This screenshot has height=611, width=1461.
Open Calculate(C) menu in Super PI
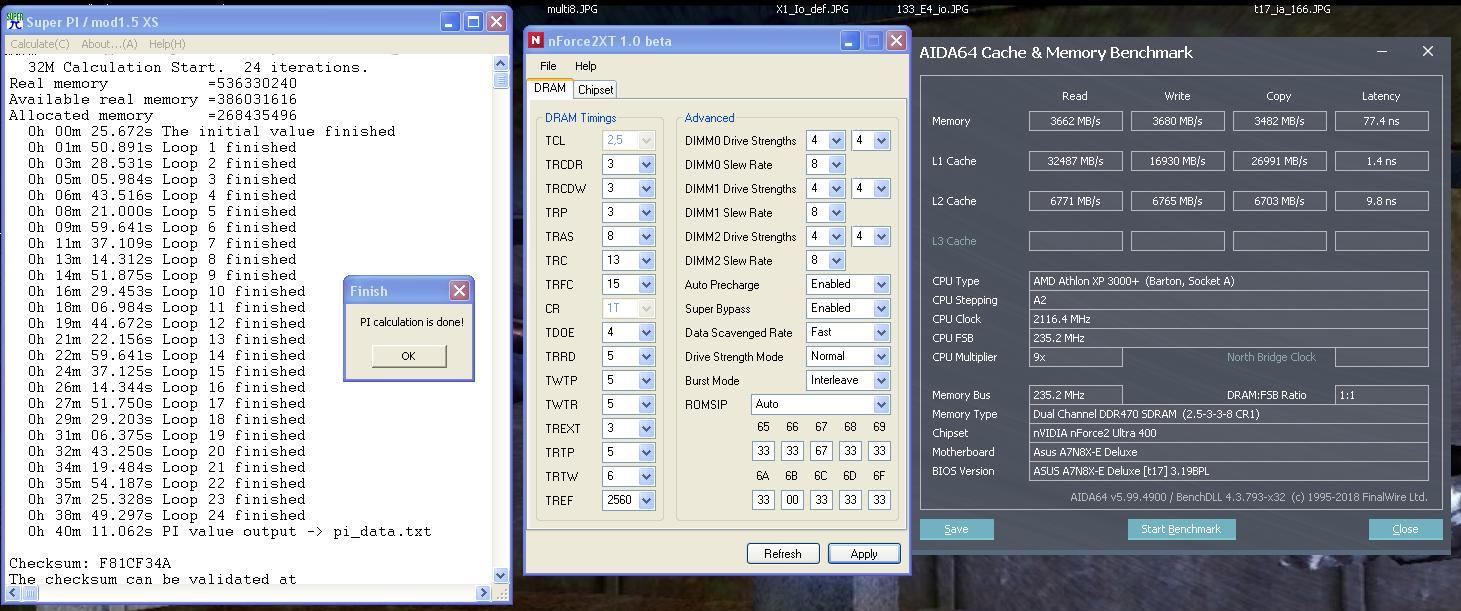40,44
